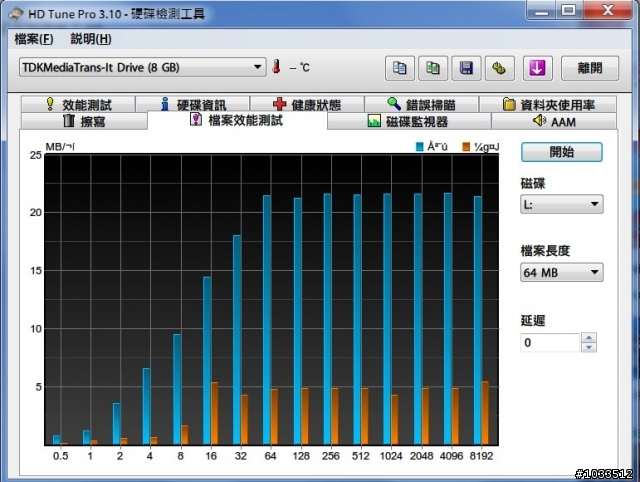Click the copy text to clipboard icon

[x=400, y=68]
